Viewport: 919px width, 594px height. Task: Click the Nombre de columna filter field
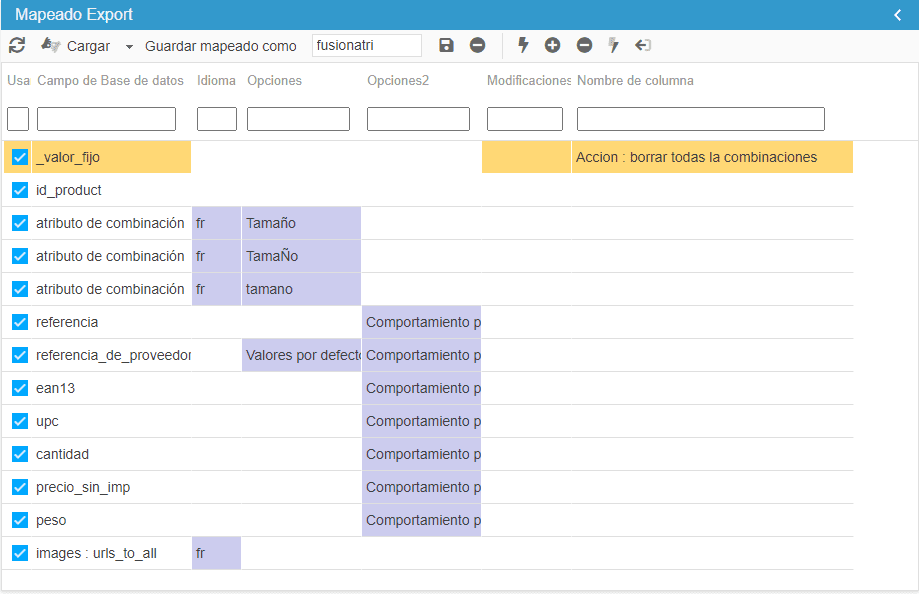coord(700,119)
